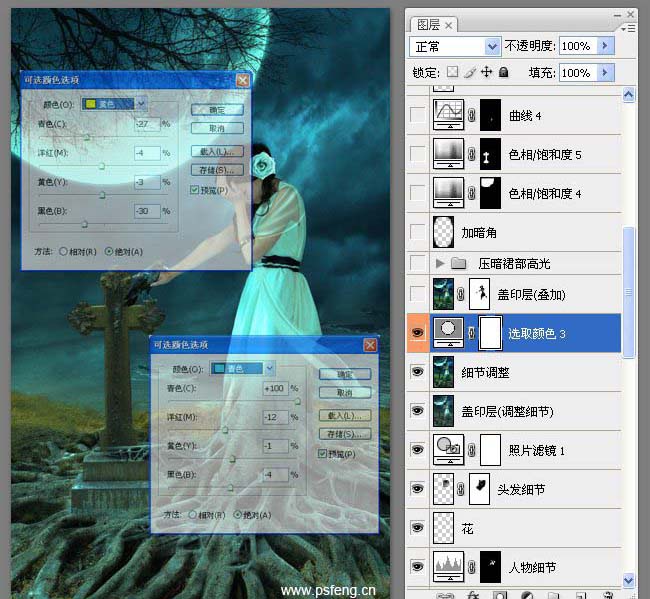
Task: Click the 加暗角 layer thumbnail
Action: point(443,232)
